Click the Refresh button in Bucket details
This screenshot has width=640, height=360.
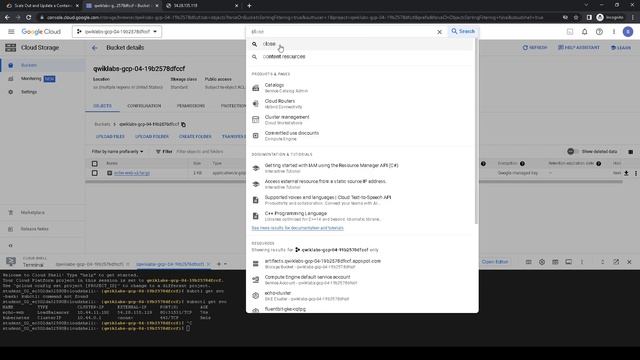point(535,47)
